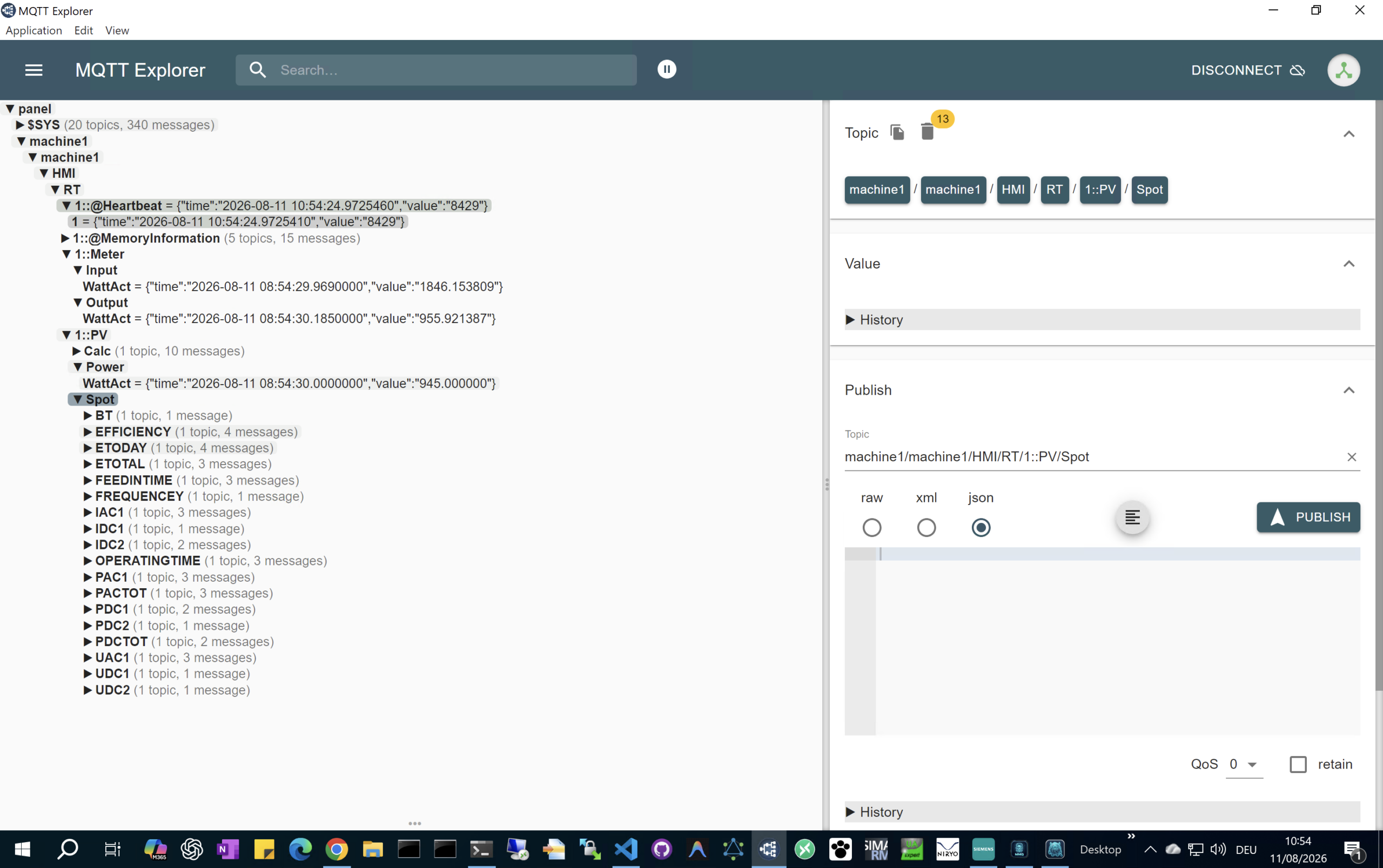Image resolution: width=1383 pixels, height=868 pixels.
Task: Expand the 1::@MemoryInformation node
Action: (x=65, y=238)
